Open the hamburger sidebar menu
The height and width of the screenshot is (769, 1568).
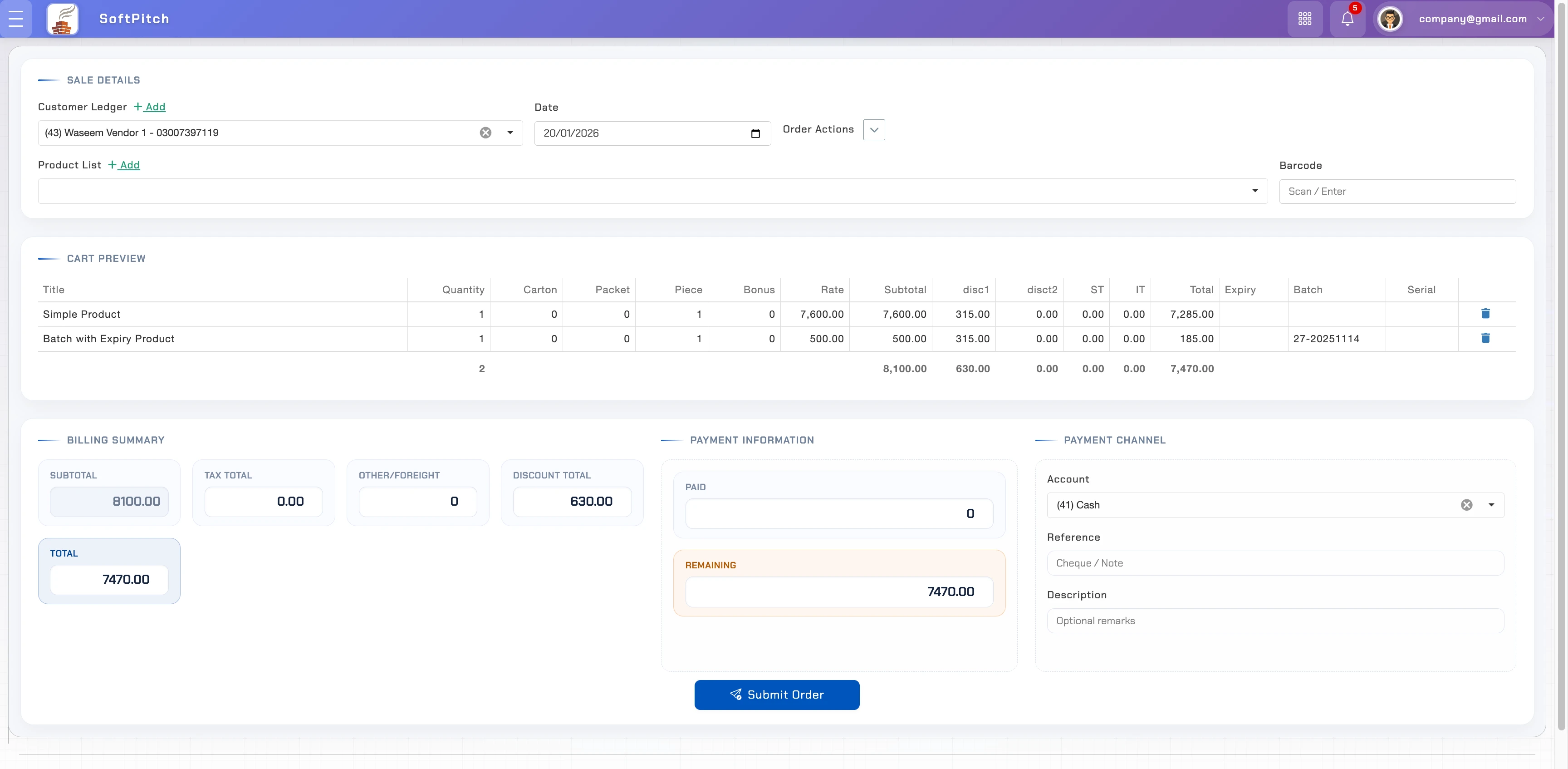pyautogui.click(x=16, y=19)
